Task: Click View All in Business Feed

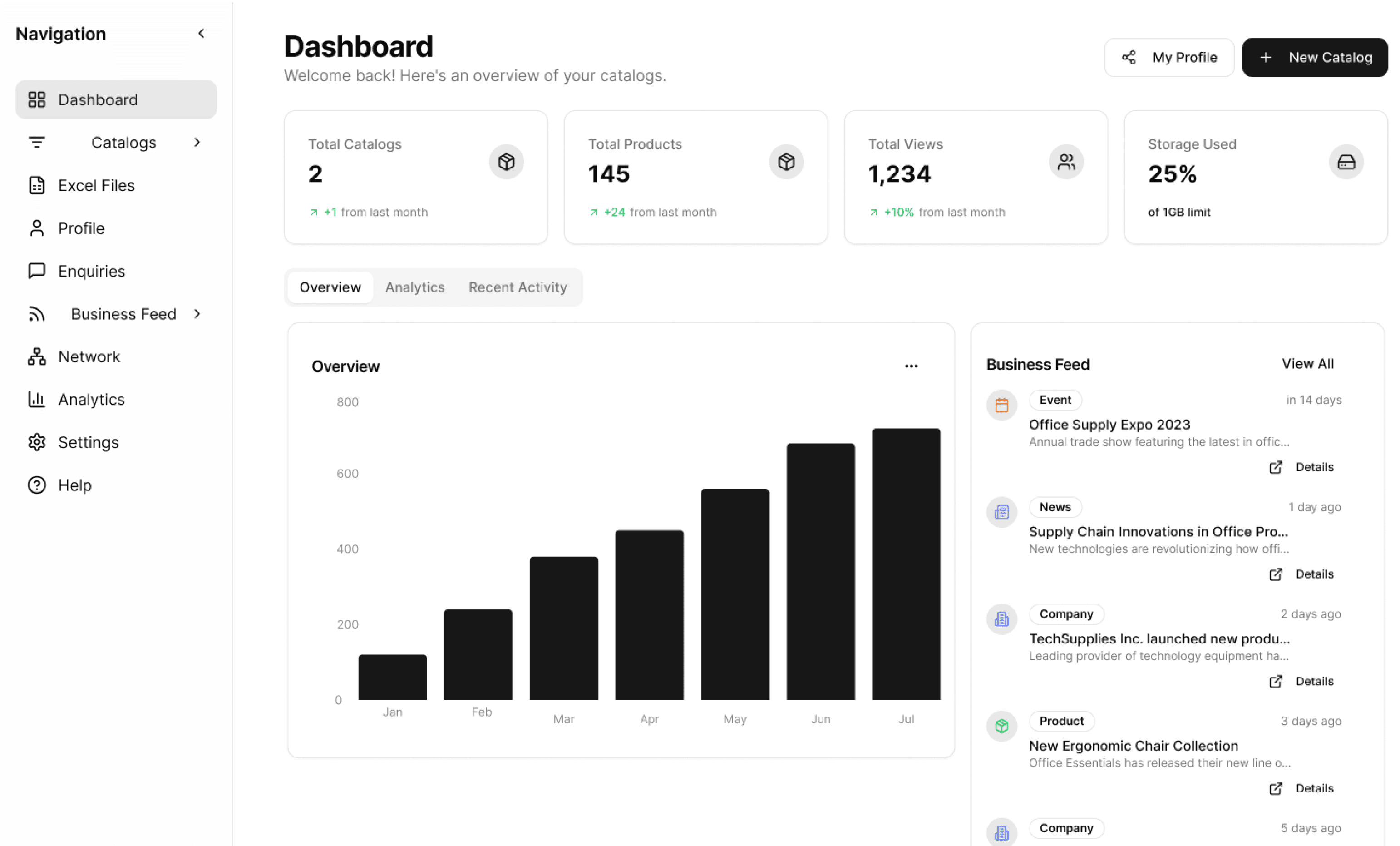Action: pyautogui.click(x=1307, y=364)
